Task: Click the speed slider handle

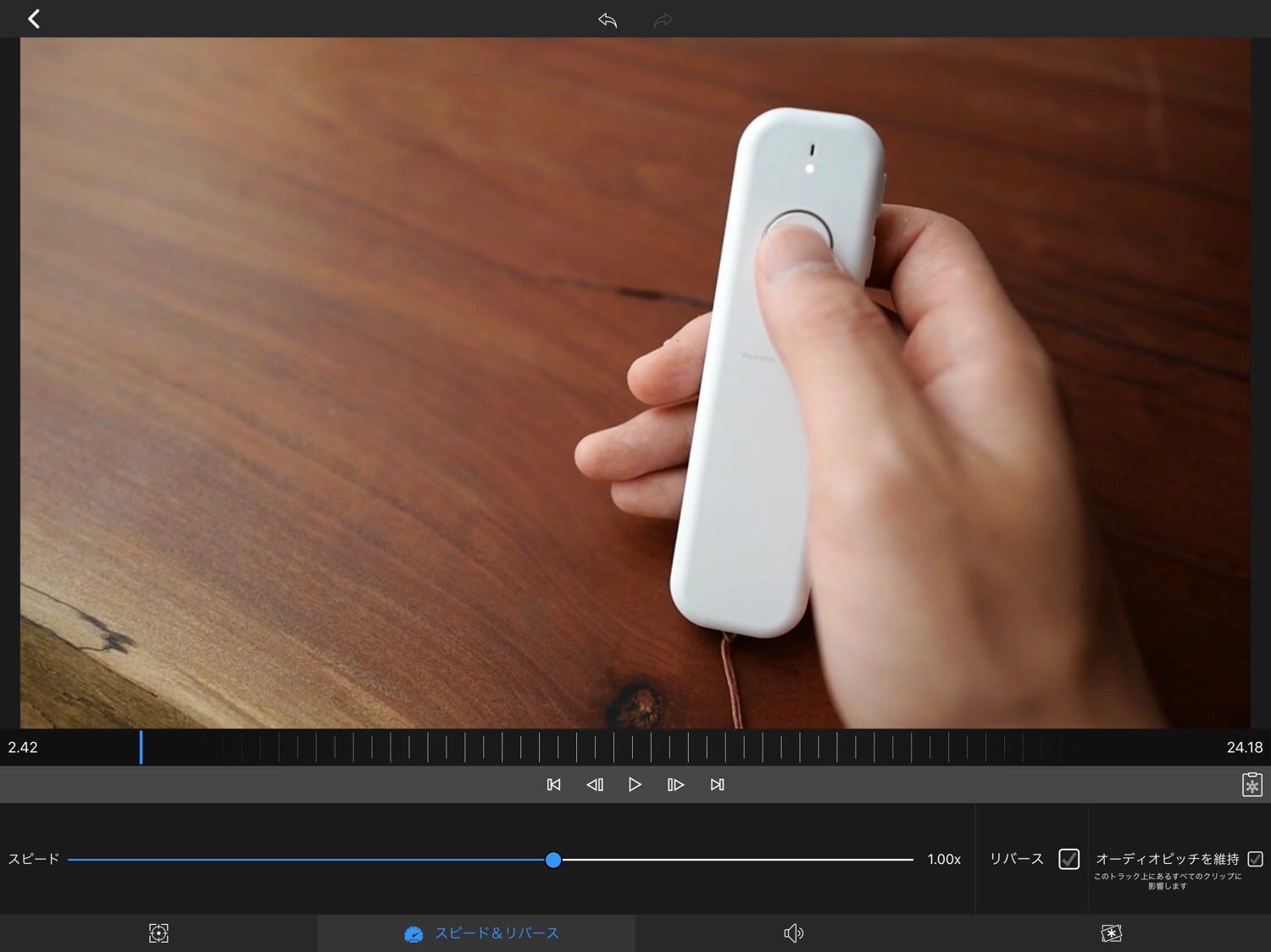Action: 553,860
